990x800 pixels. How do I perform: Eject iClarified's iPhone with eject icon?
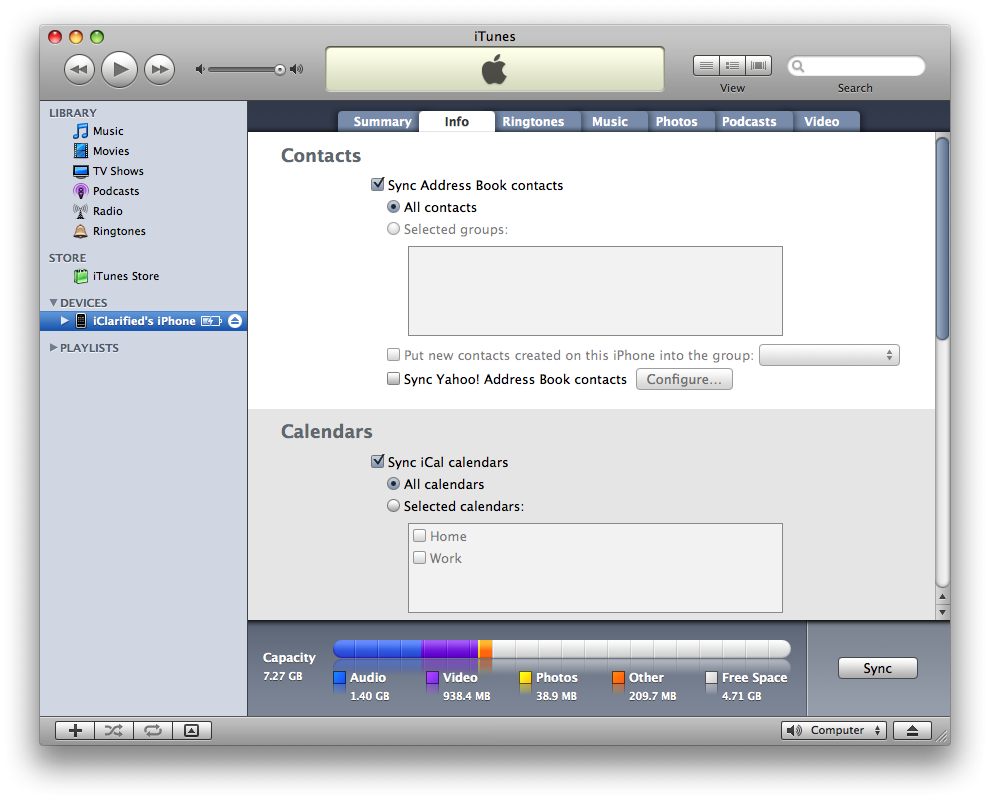[x=235, y=321]
